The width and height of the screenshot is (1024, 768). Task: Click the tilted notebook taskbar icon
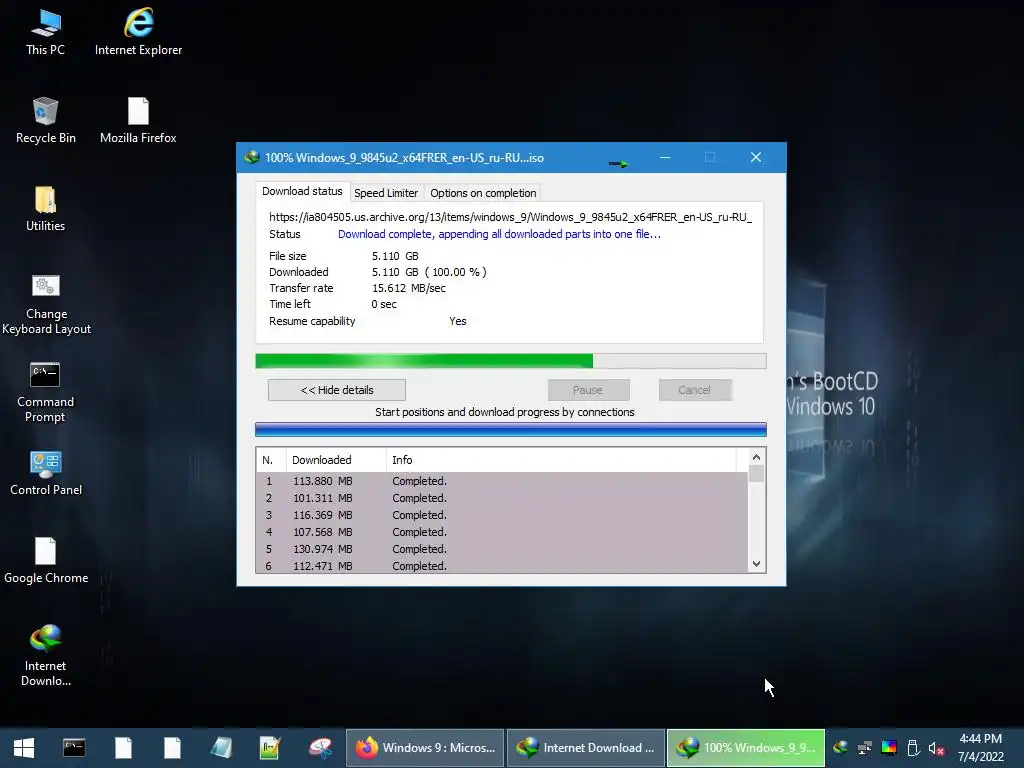point(221,748)
